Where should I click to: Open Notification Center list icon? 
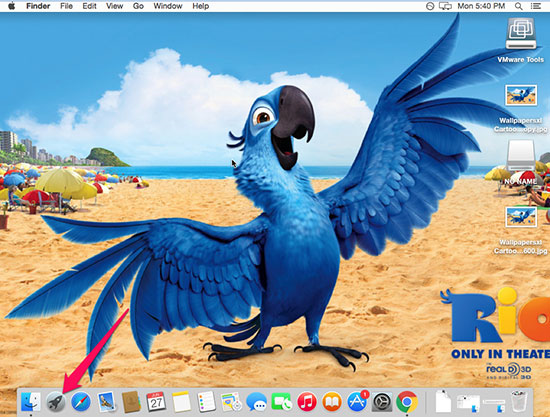tap(536, 6)
